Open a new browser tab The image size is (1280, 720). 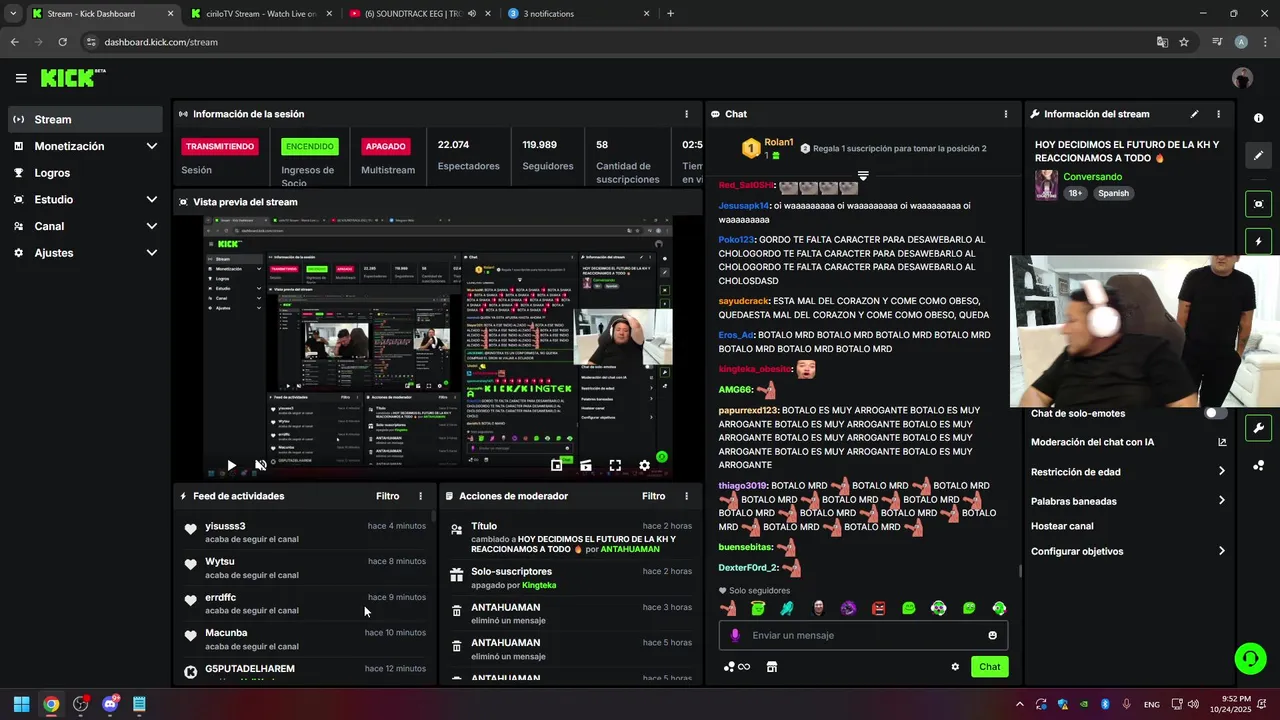[670, 14]
